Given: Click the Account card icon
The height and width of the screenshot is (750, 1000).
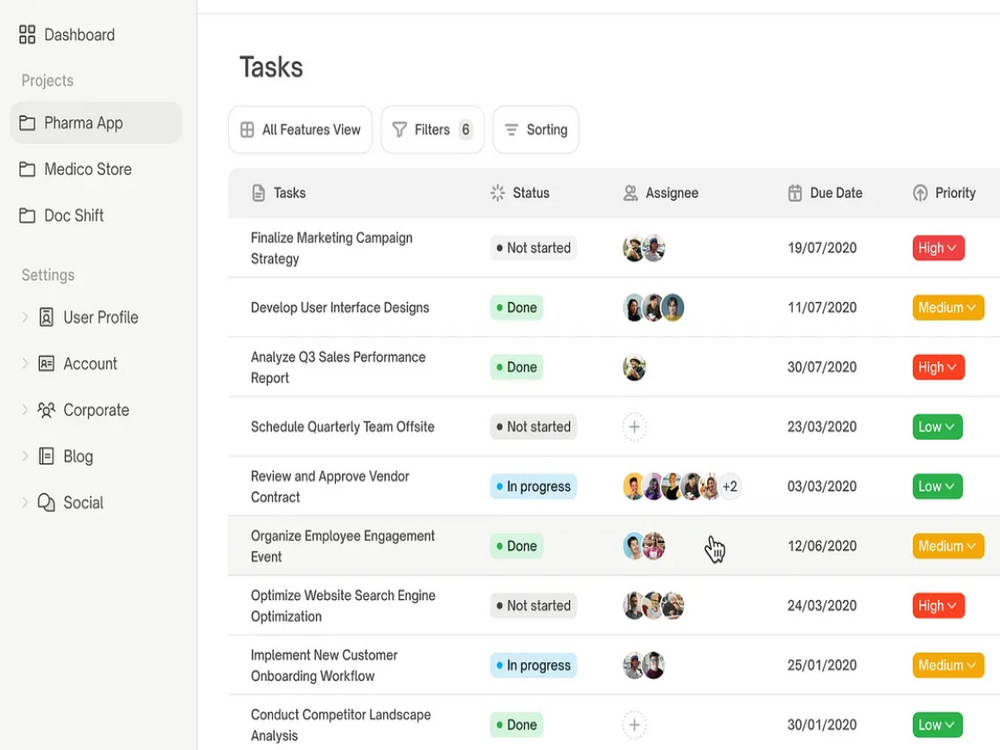Looking at the screenshot, I should tap(46, 364).
